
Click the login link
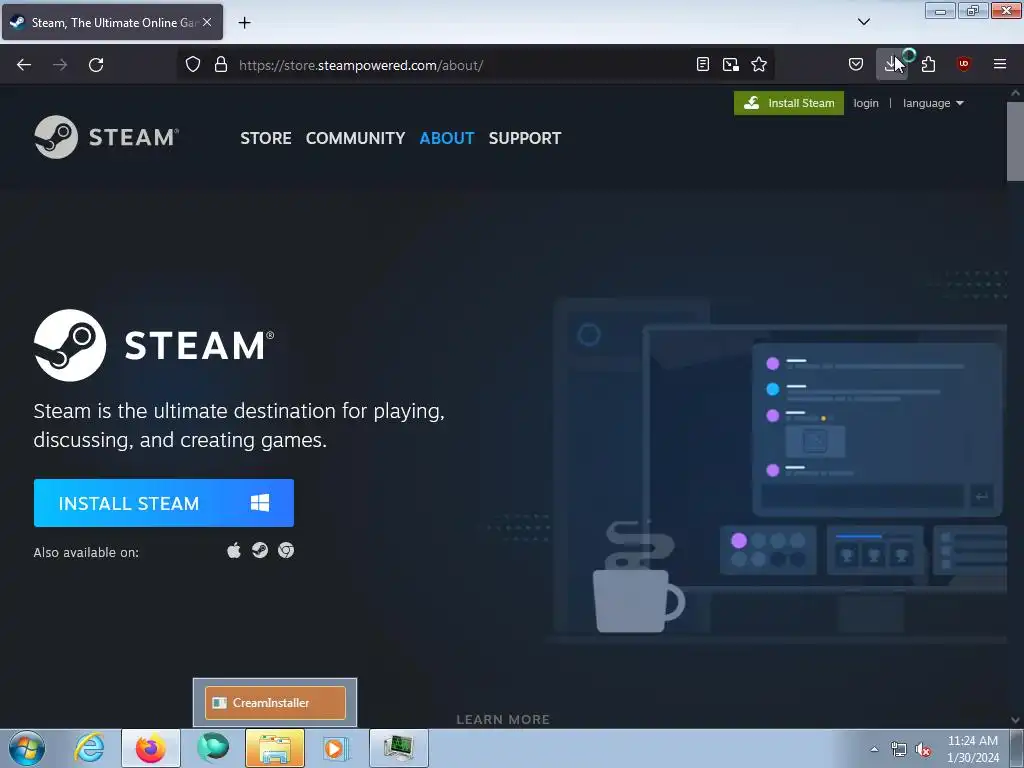[866, 103]
